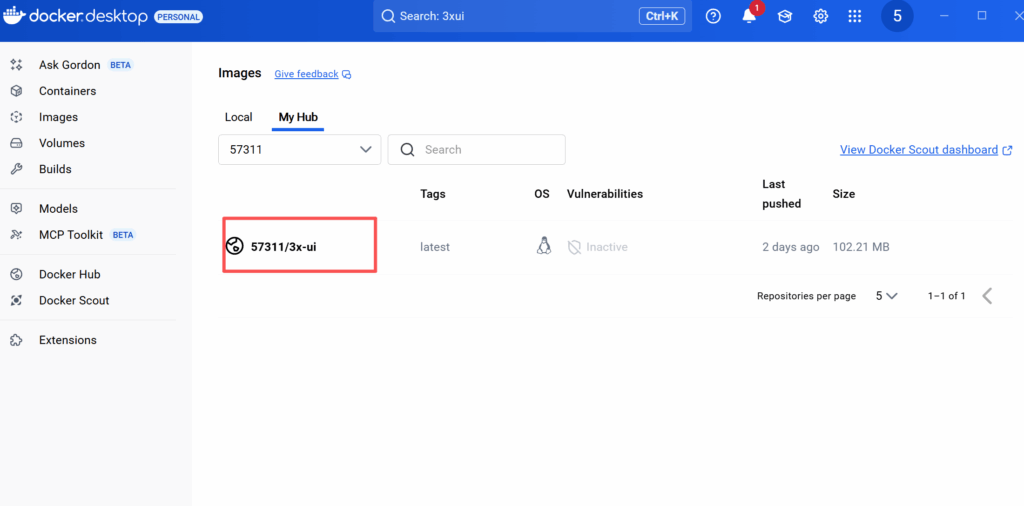This screenshot has width=1024, height=506.
Task: Minimize the Docker Desktop window
Action: 944,16
